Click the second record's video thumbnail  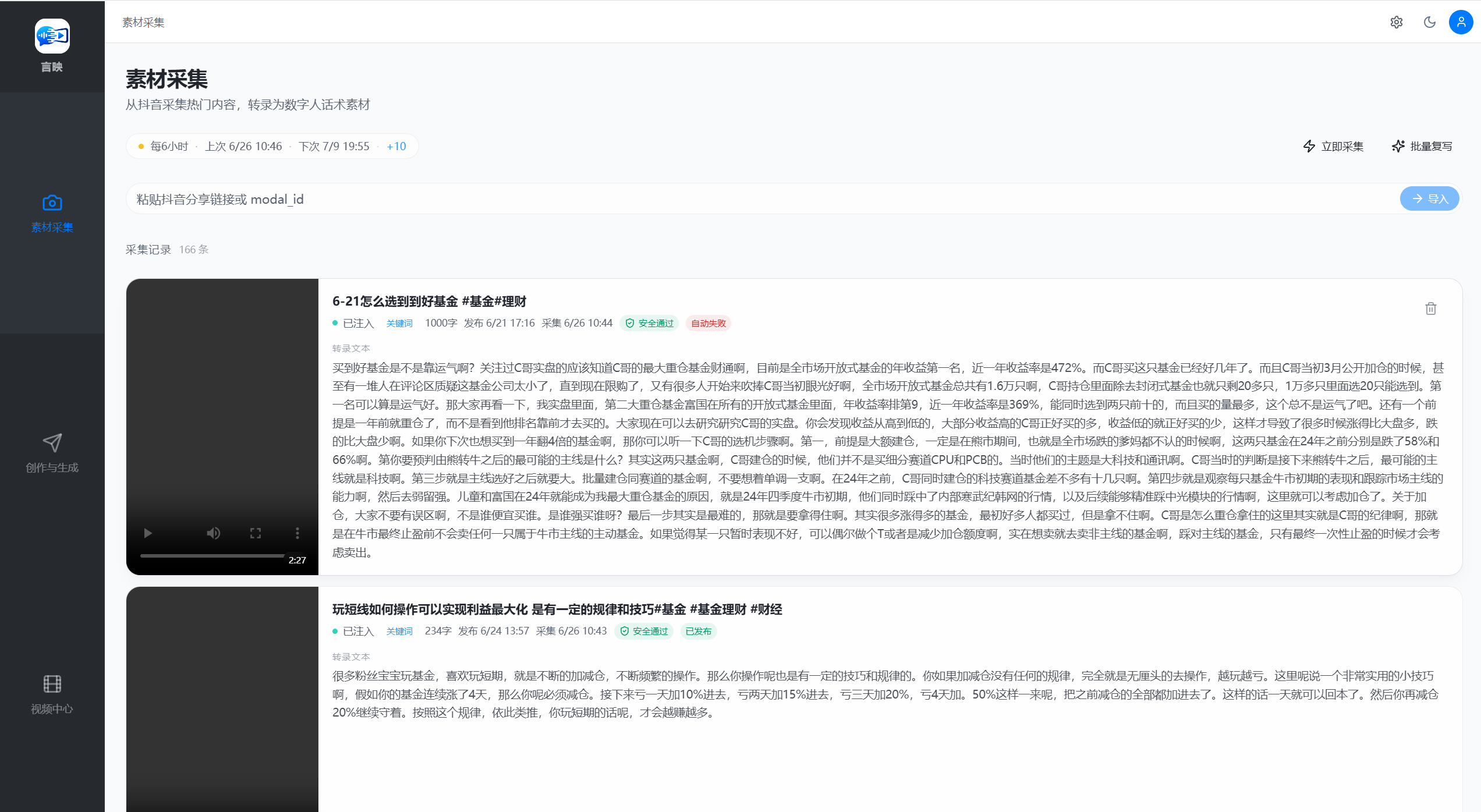coord(222,699)
